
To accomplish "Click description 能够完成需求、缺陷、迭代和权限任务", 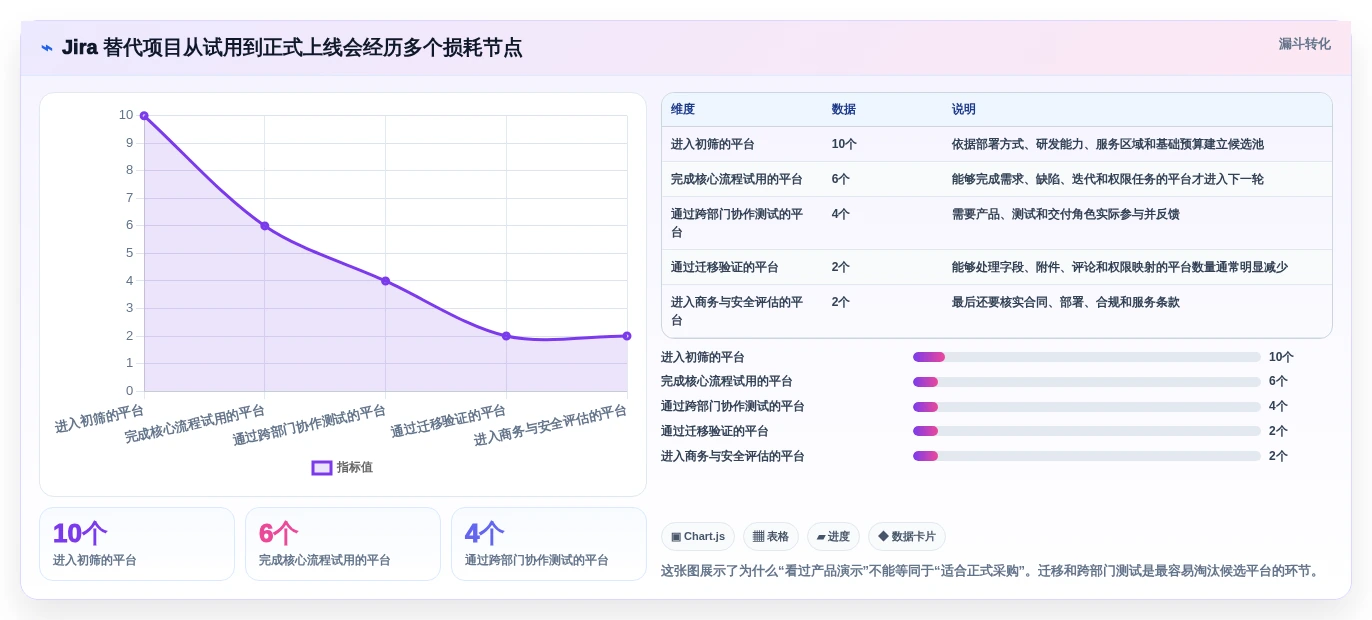I will 1108,179.
